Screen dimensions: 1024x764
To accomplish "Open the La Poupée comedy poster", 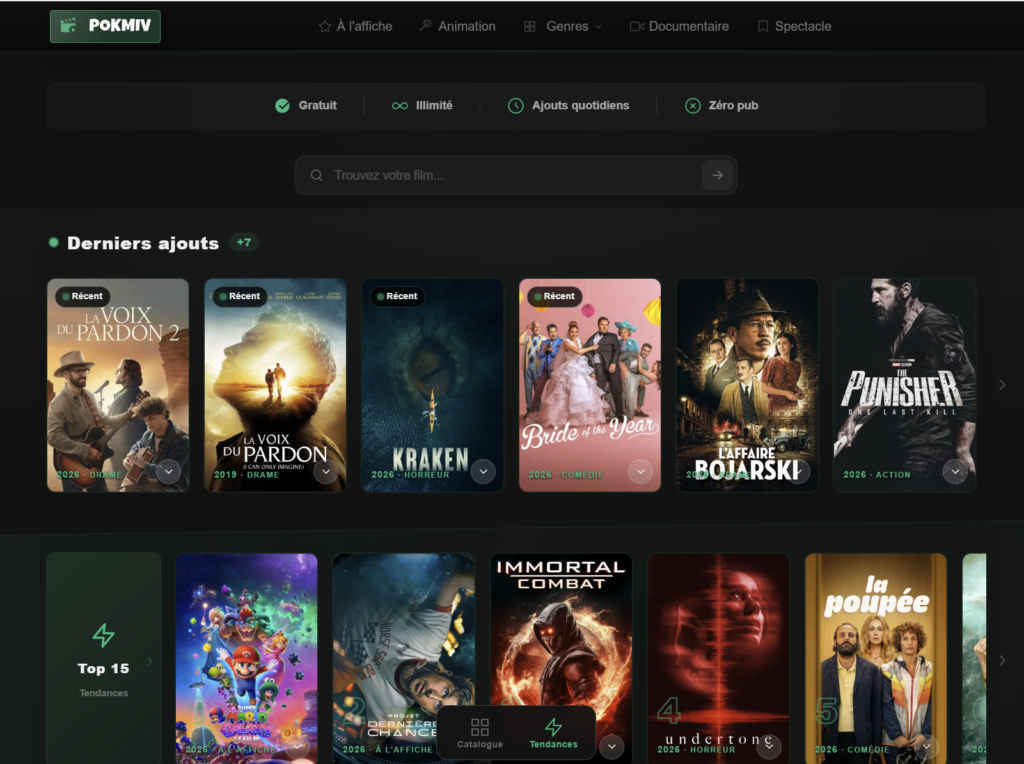I will (876, 658).
